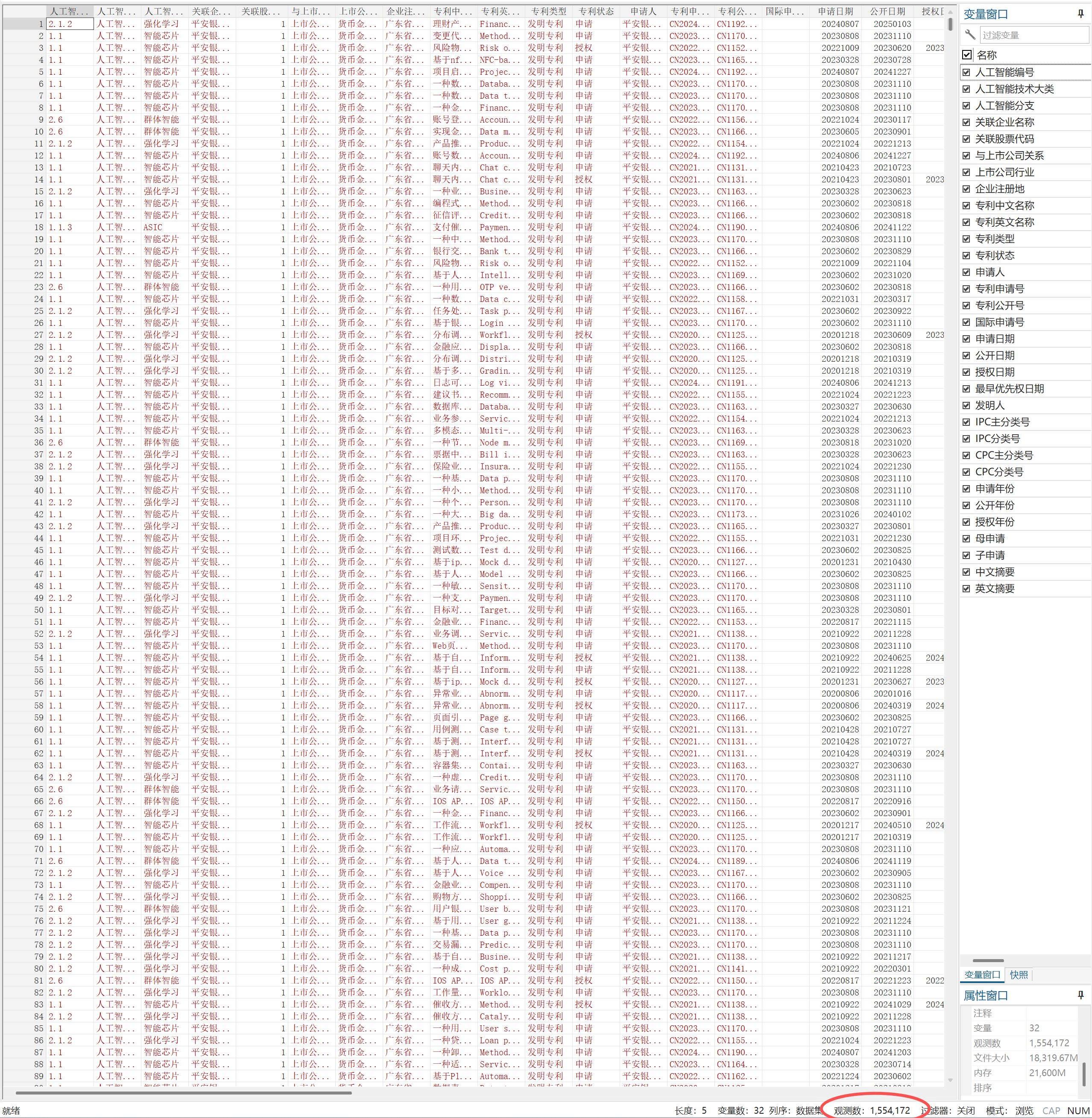Toggle the 英文摘要 variable checkbox
The height and width of the screenshot is (1118, 1092).
tap(966, 588)
